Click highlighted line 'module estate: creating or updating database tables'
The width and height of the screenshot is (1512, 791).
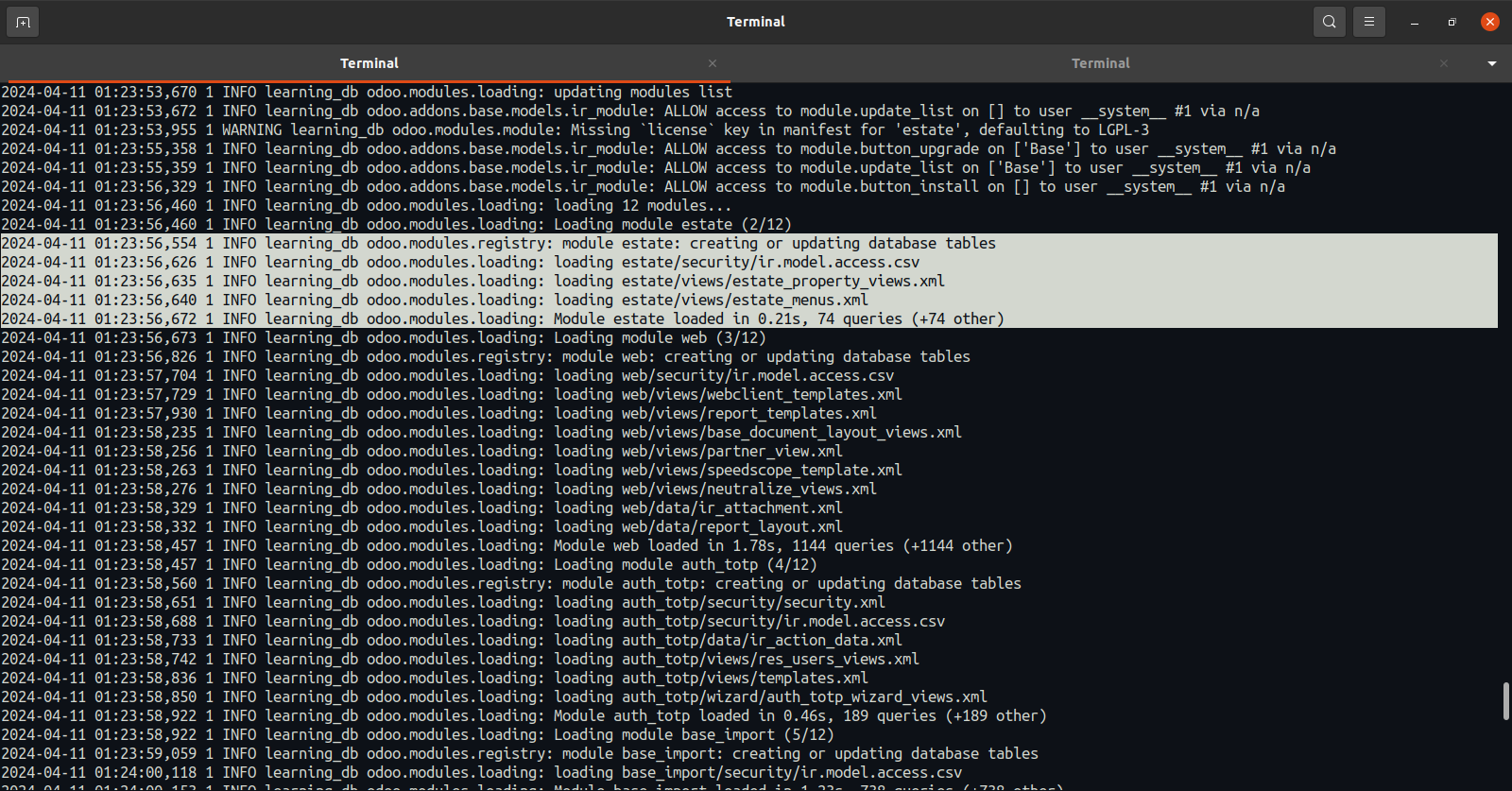[x=499, y=243]
